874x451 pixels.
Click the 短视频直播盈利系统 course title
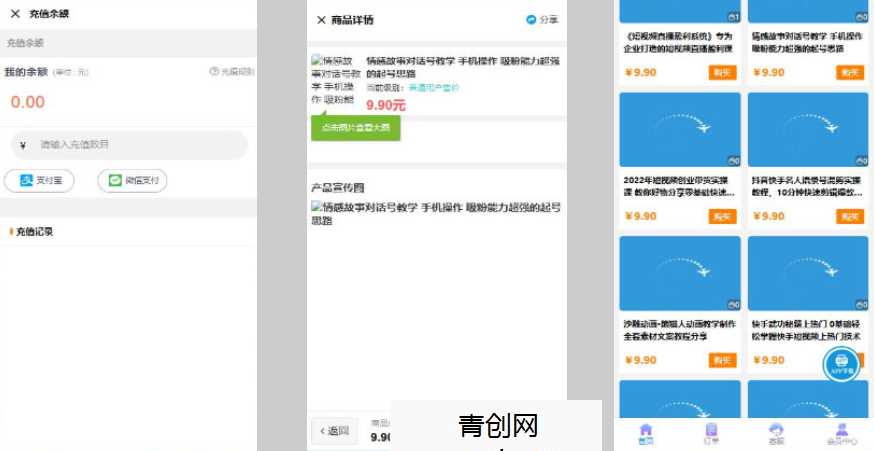coord(679,42)
